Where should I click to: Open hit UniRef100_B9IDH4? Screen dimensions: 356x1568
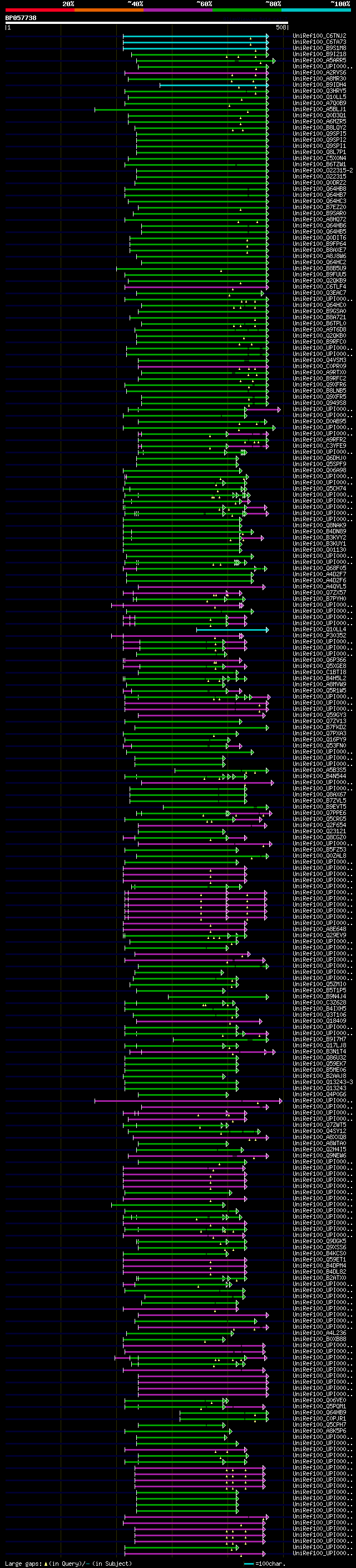[319, 85]
